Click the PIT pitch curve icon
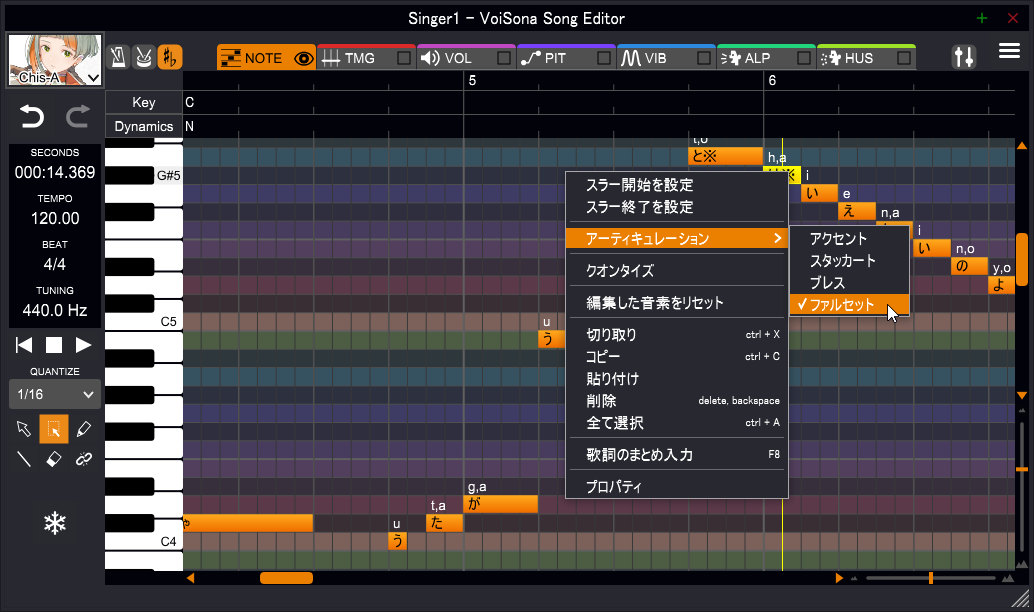This screenshot has height=612, width=1034. (530, 58)
